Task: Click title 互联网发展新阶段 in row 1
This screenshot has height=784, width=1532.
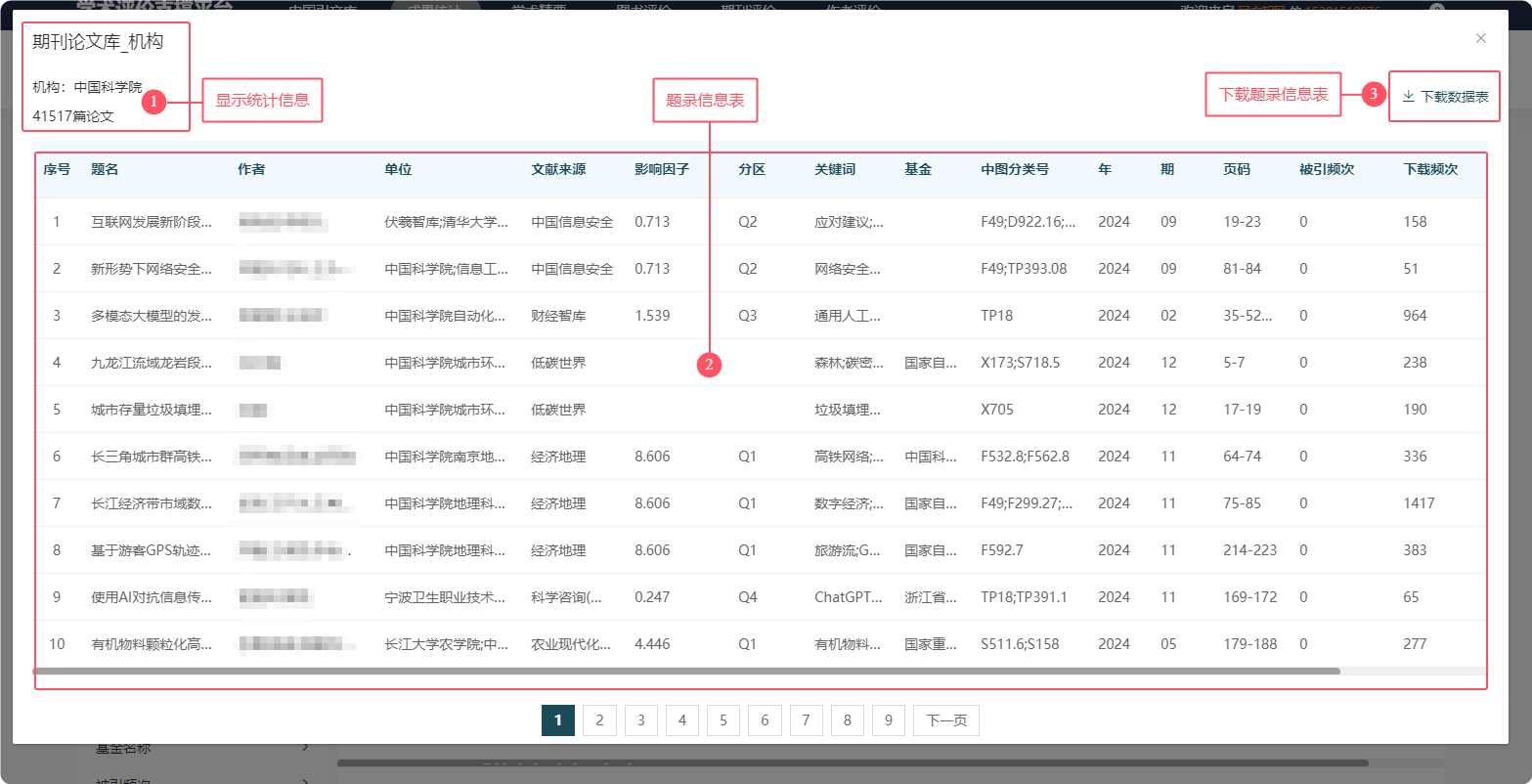Action: coord(152,222)
